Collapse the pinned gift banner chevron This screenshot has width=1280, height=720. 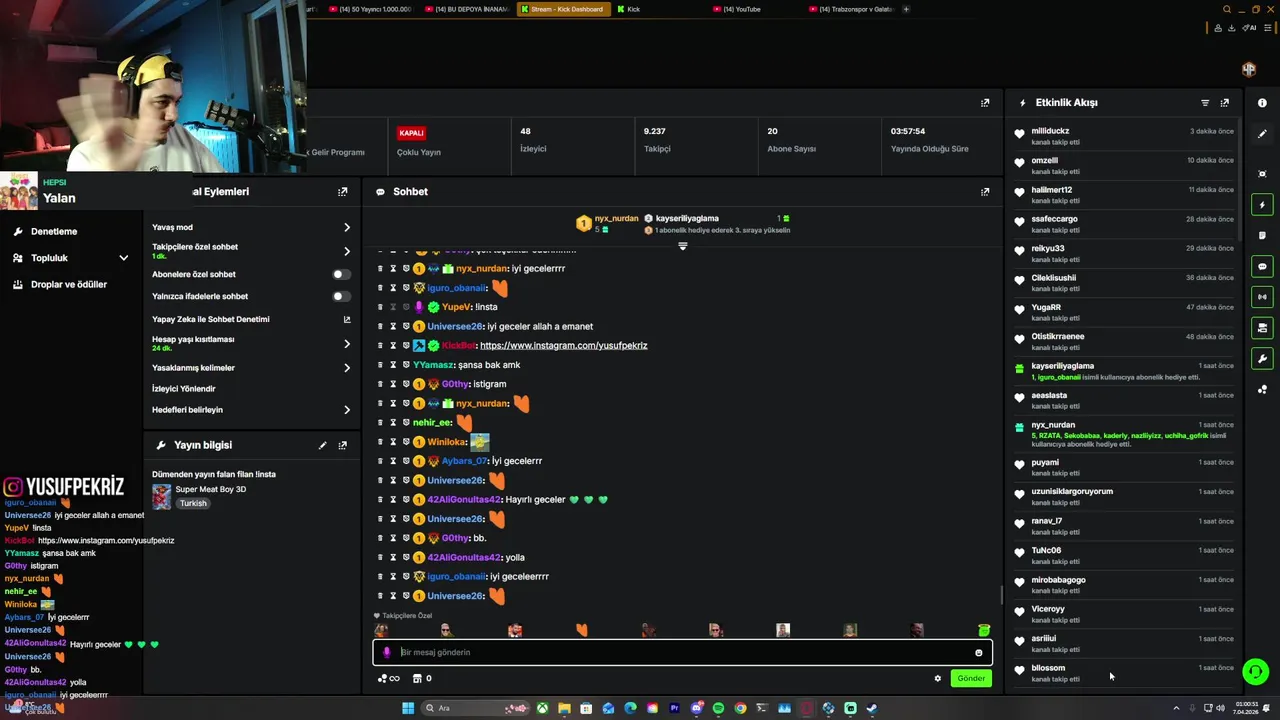tap(683, 246)
